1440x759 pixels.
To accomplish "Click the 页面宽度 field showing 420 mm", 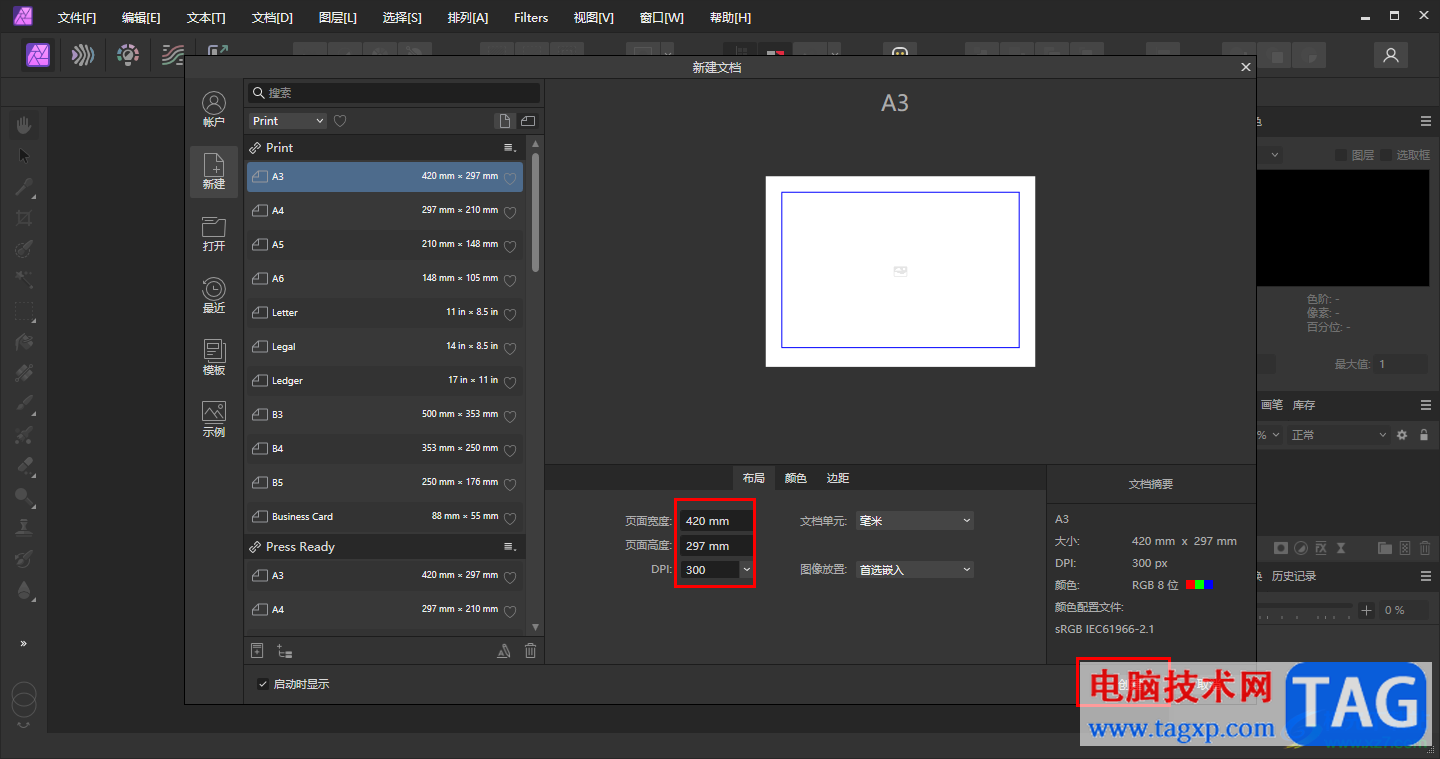I will (716, 521).
